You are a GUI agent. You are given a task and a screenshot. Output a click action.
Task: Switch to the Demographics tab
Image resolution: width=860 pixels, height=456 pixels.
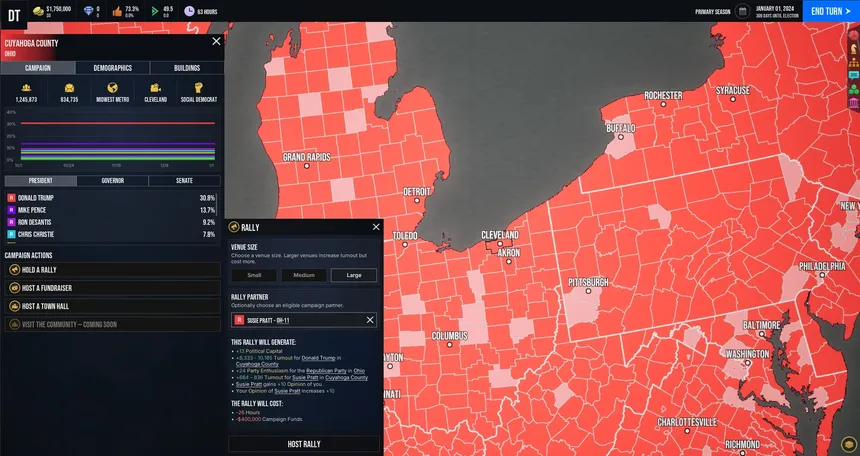[x=112, y=68]
